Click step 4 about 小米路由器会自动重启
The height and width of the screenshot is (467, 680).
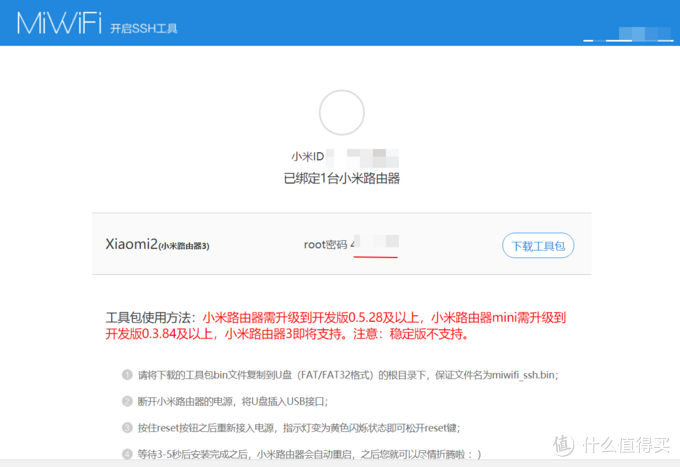point(309,454)
